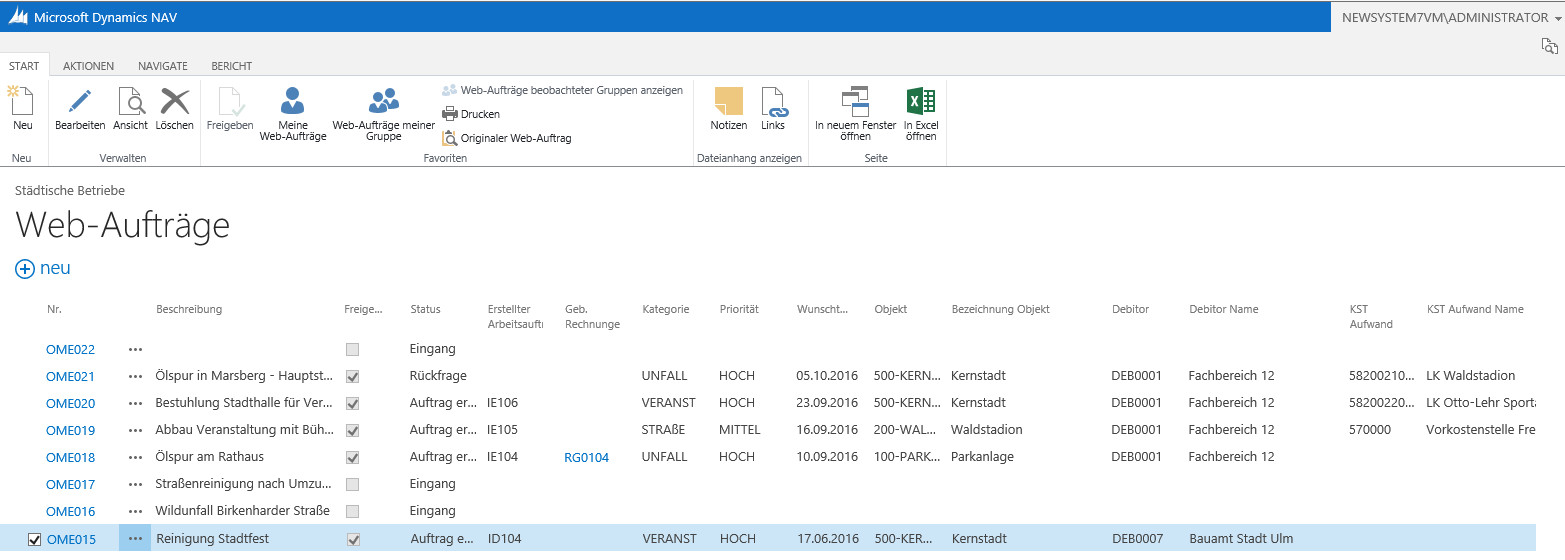Open invoice link RG0104
This screenshot has width=1565, height=560.
point(587,458)
